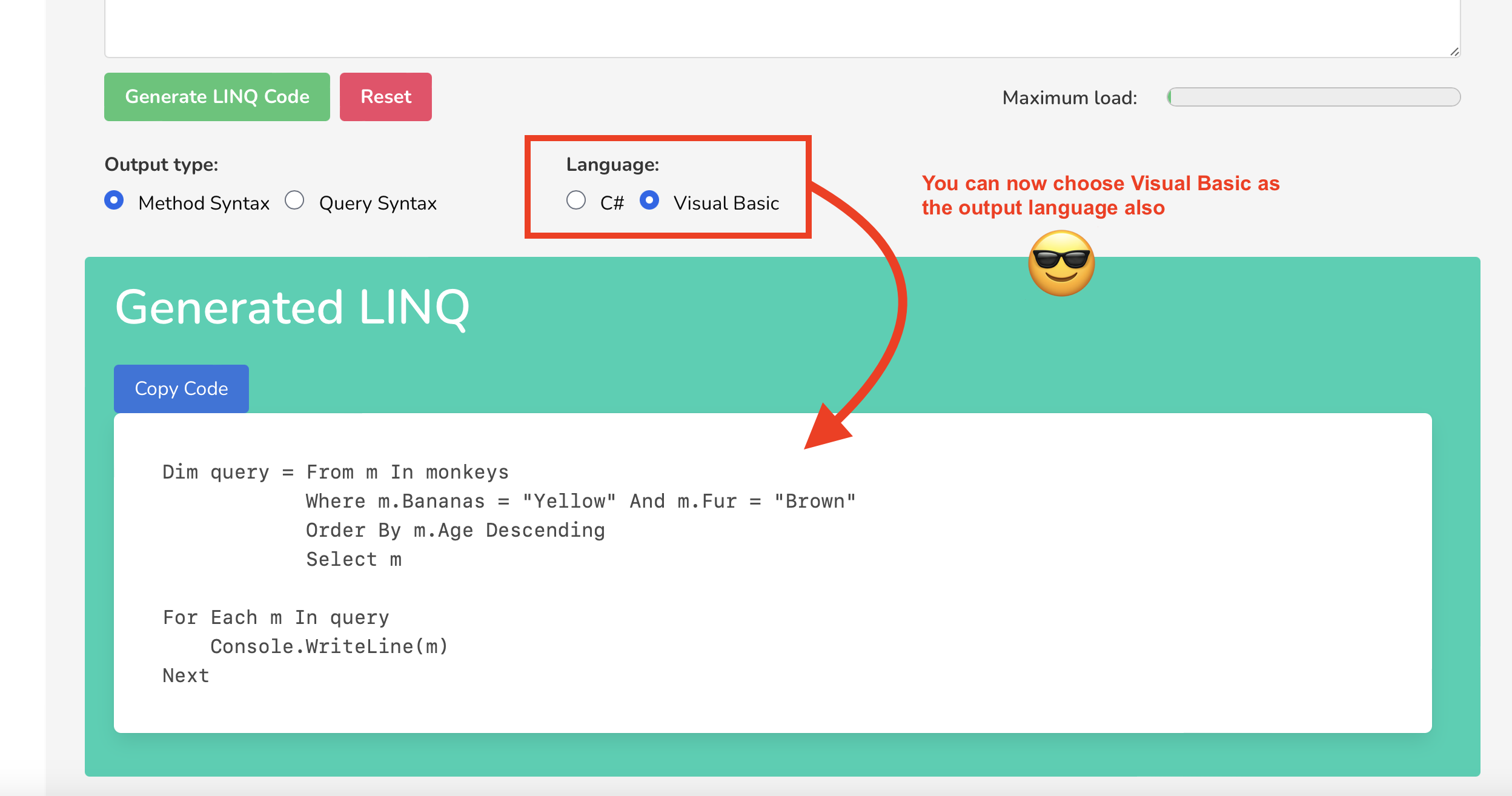Click the Generated LINQ heading
The height and width of the screenshot is (796, 1512).
292,308
